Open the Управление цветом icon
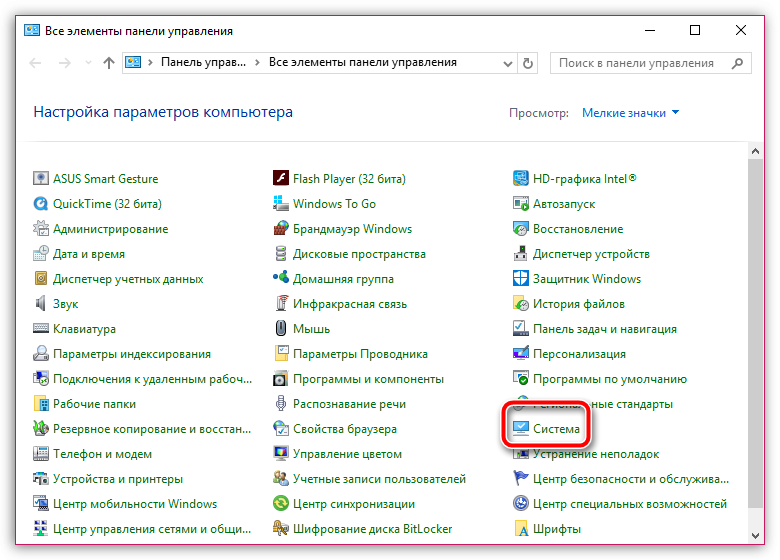 [281, 454]
